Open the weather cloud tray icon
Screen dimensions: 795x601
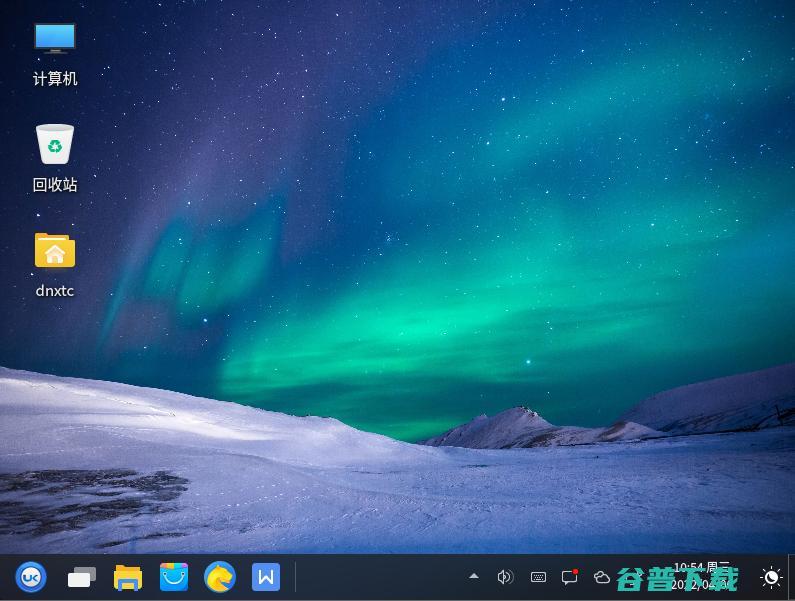[x=602, y=577]
